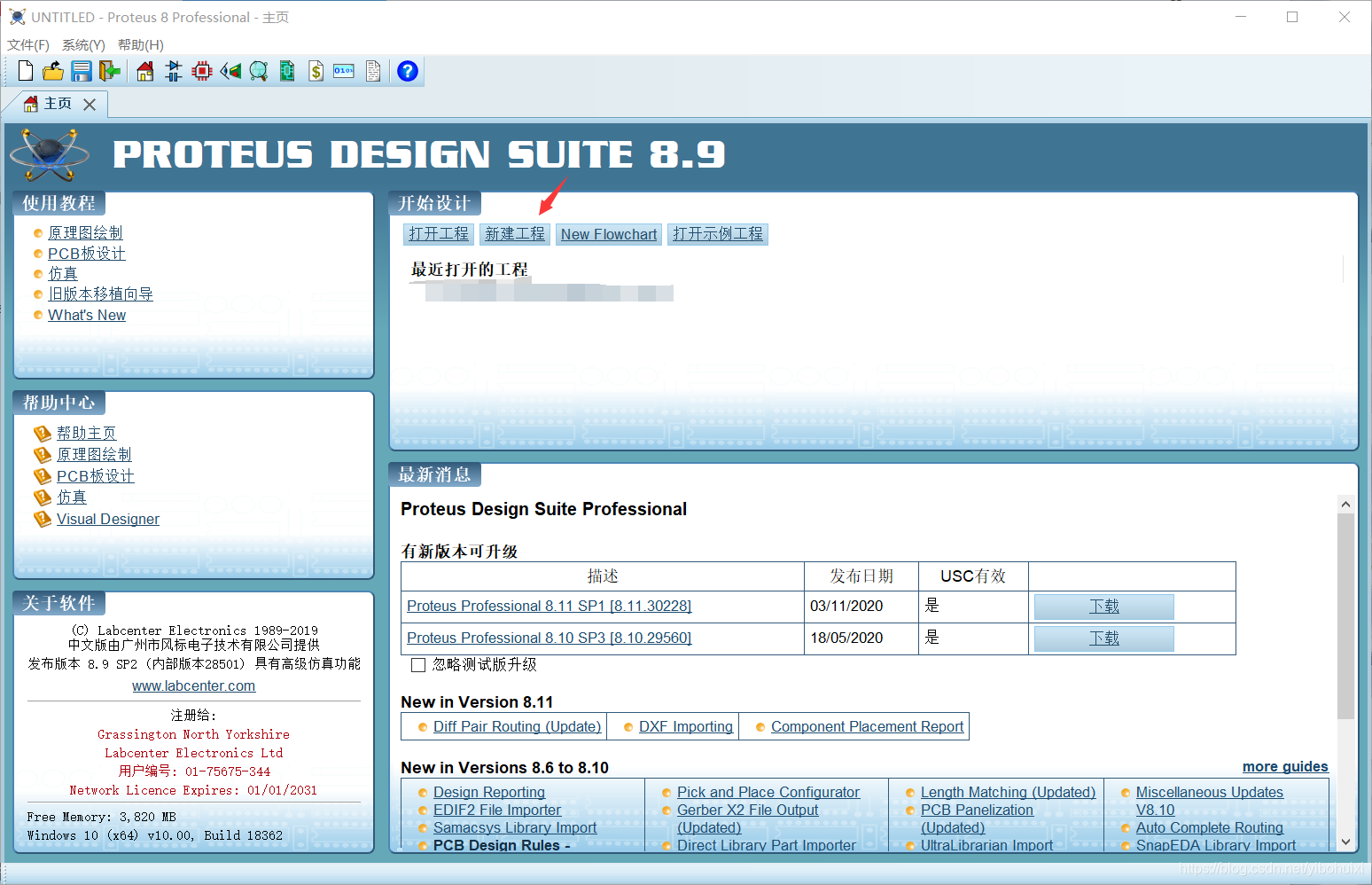Viewport: 1372px width, 885px height.
Task: Open Length Matching (Updated) link
Action: (1008, 792)
